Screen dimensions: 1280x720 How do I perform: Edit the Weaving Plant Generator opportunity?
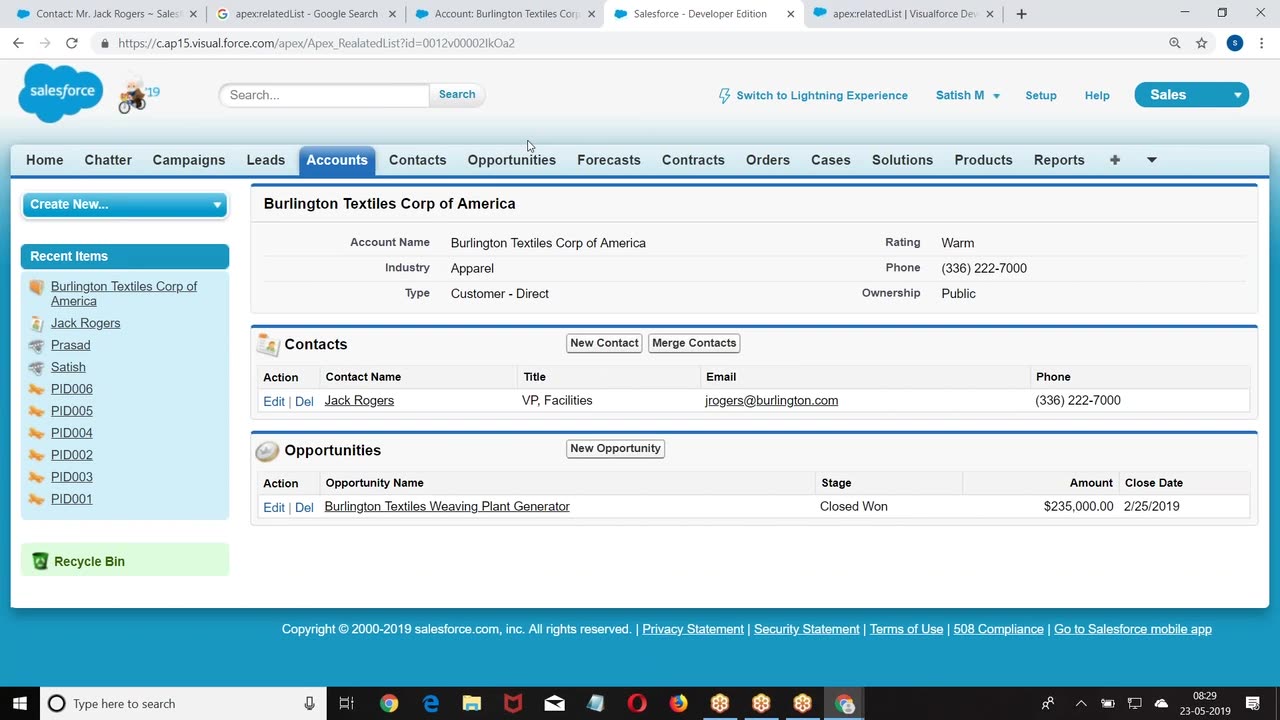coord(274,507)
